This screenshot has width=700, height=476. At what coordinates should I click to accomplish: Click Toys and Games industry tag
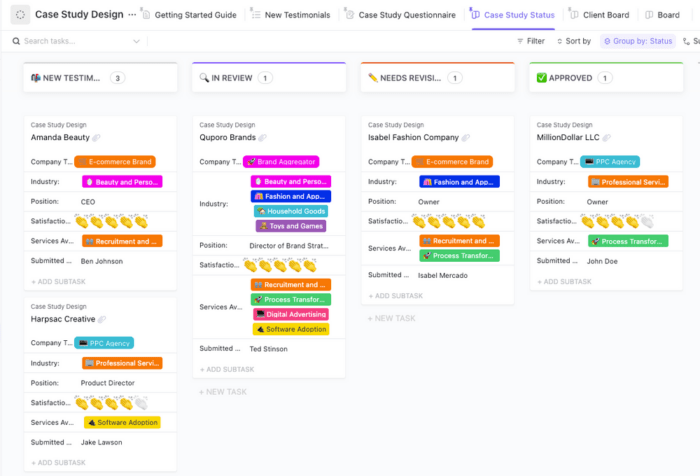(x=291, y=226)
